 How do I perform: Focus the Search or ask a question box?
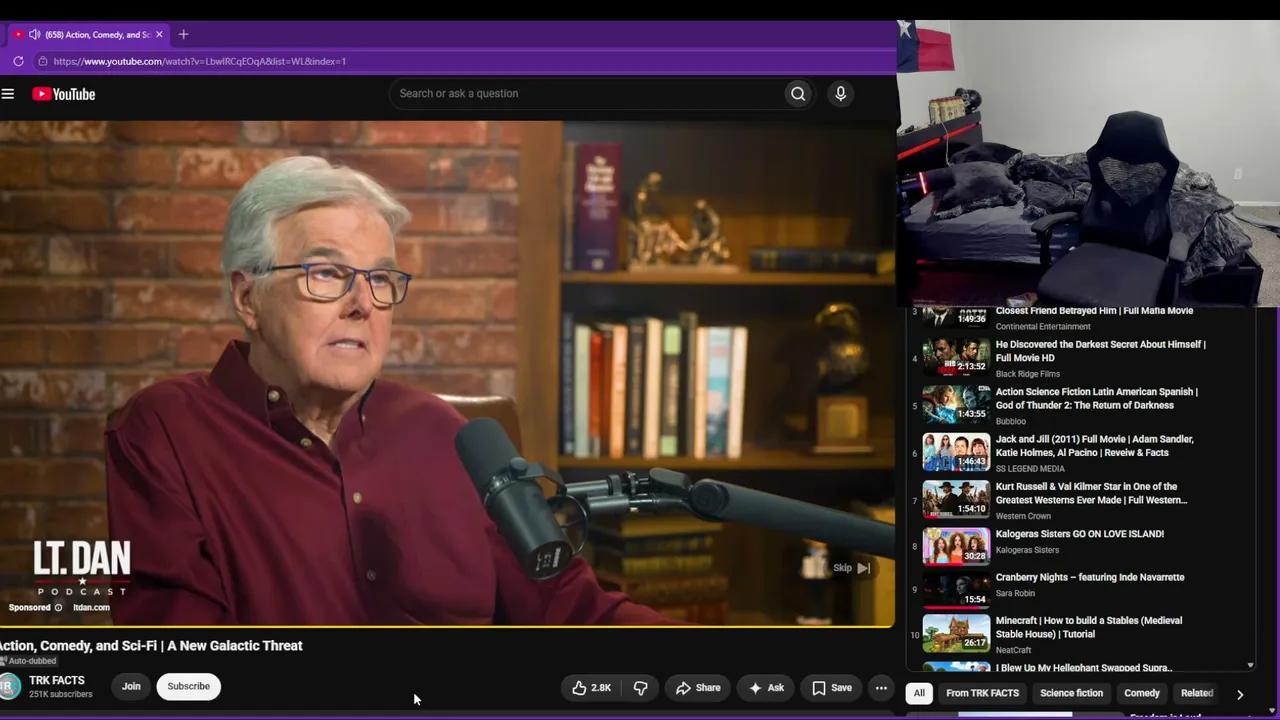coord(587,94)
